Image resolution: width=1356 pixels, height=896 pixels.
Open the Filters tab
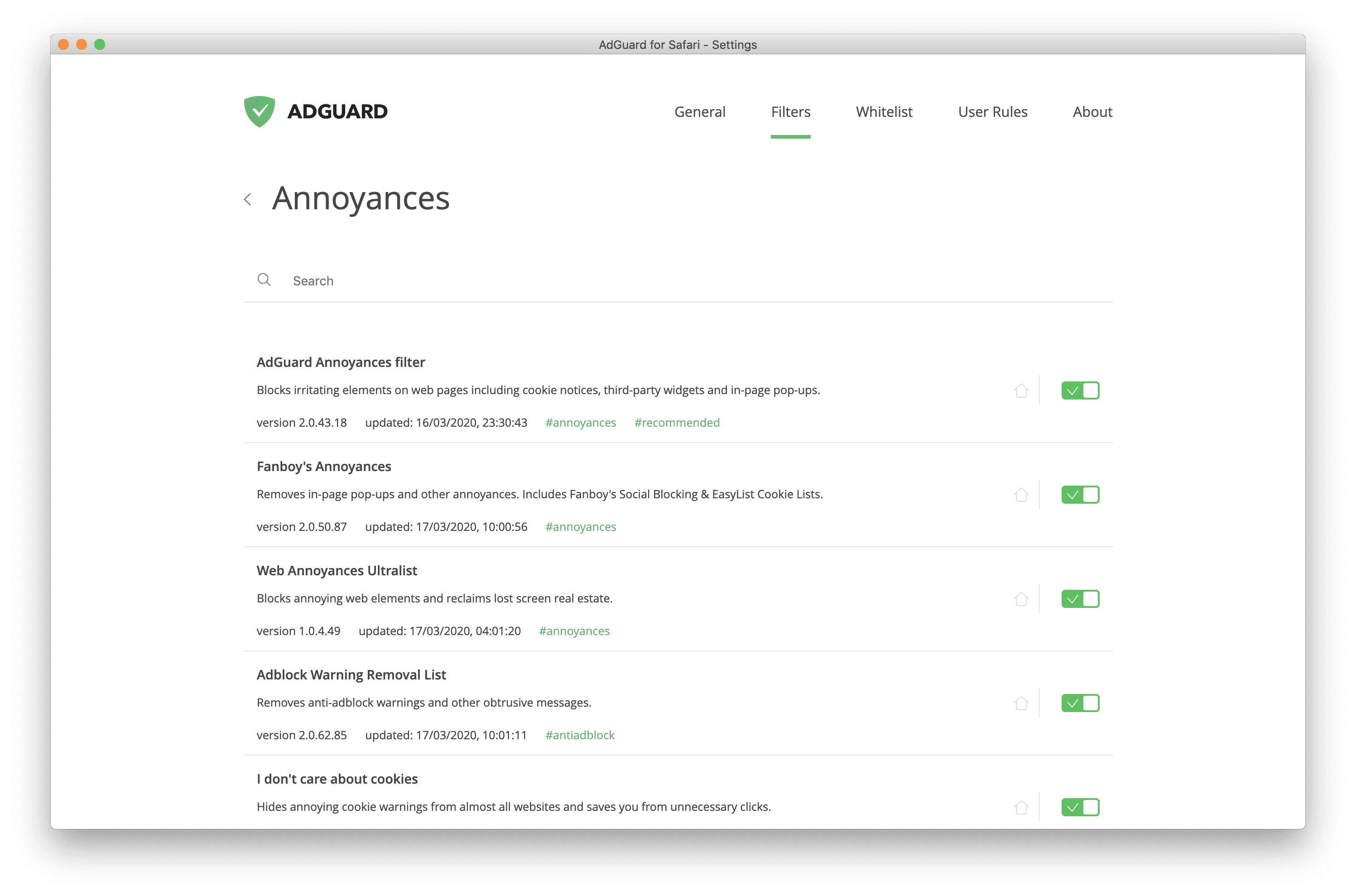point(790,111)
